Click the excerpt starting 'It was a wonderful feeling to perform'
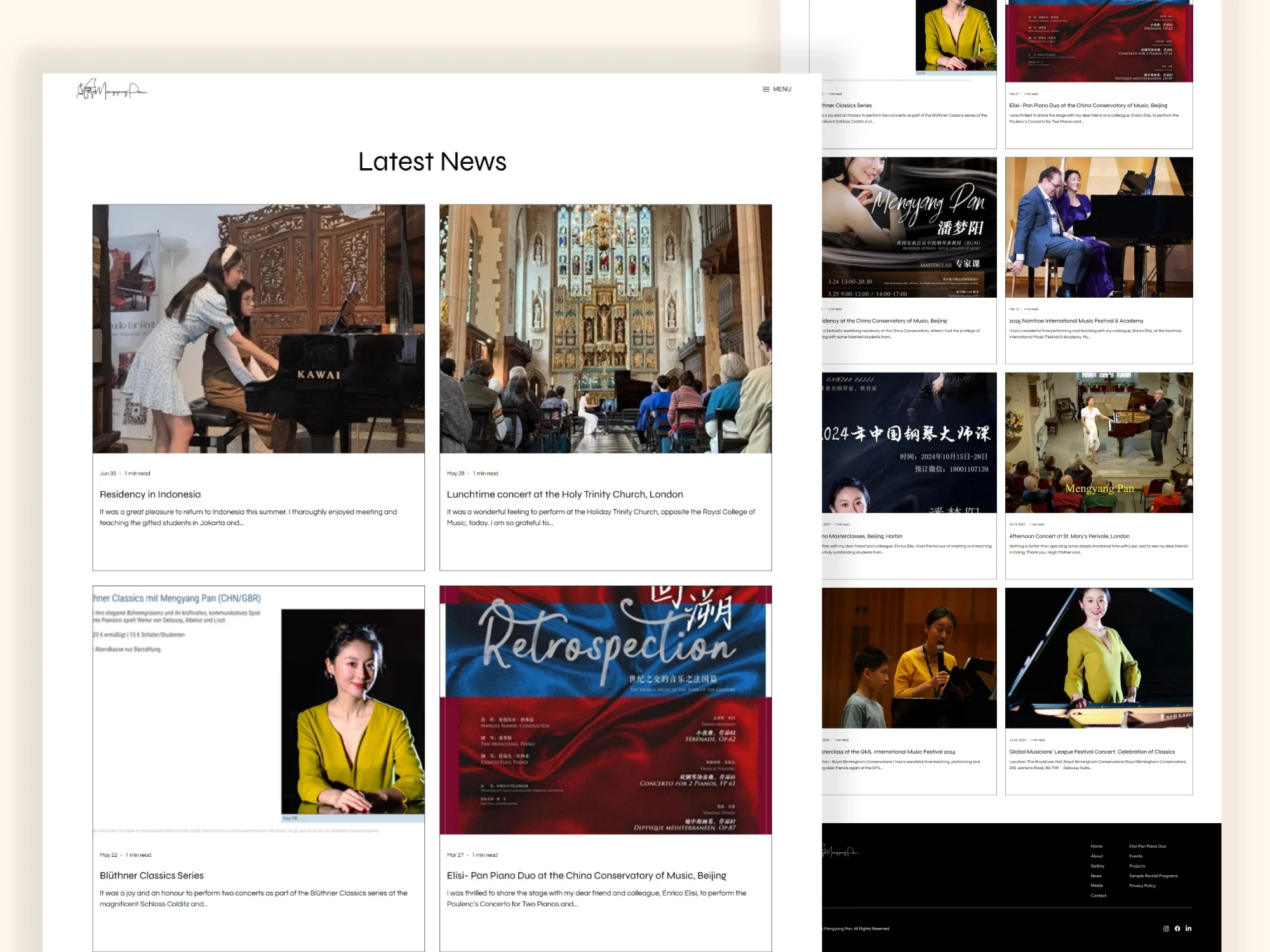This screenshot has height=952, width=1270. pyautogui.click(x=601, y=517)
